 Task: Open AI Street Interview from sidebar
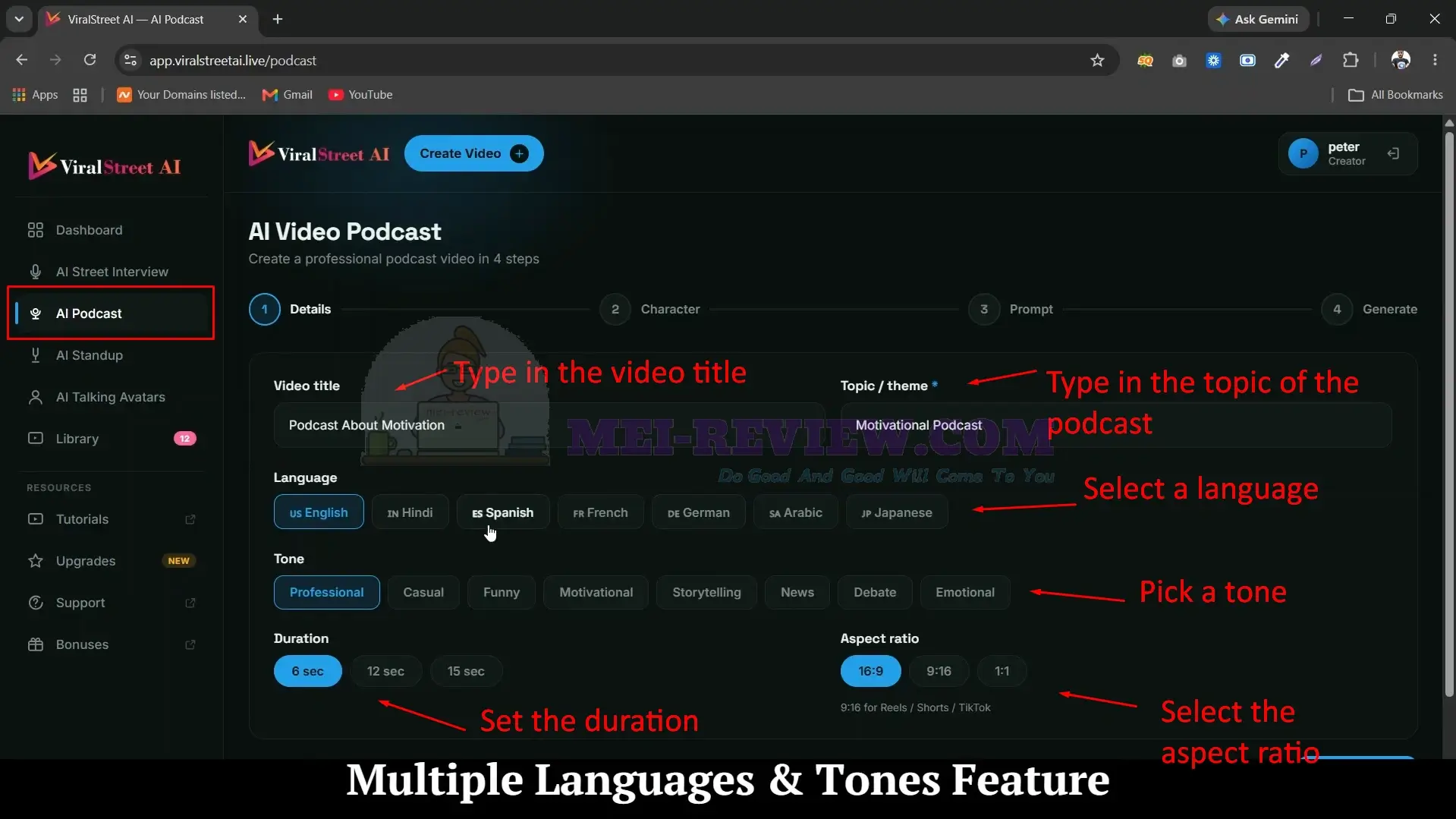(112, 272)
